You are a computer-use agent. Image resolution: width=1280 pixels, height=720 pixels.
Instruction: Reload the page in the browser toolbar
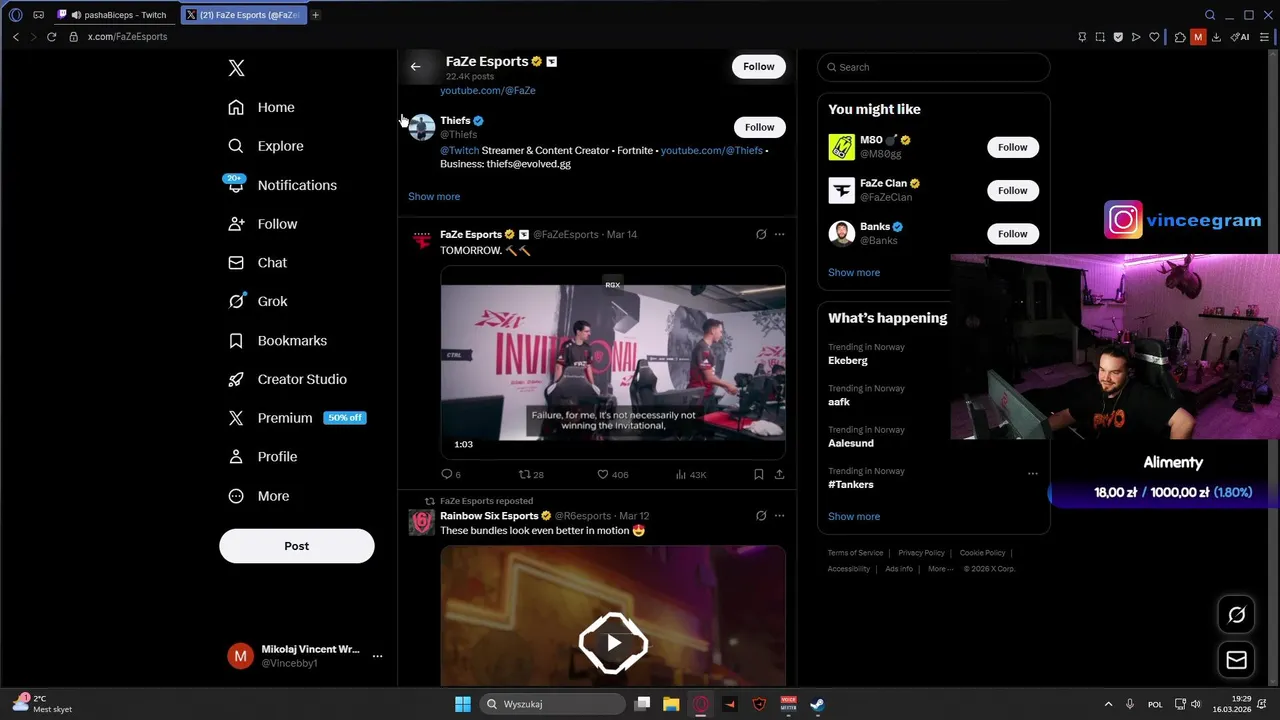(x=51, y=37)
